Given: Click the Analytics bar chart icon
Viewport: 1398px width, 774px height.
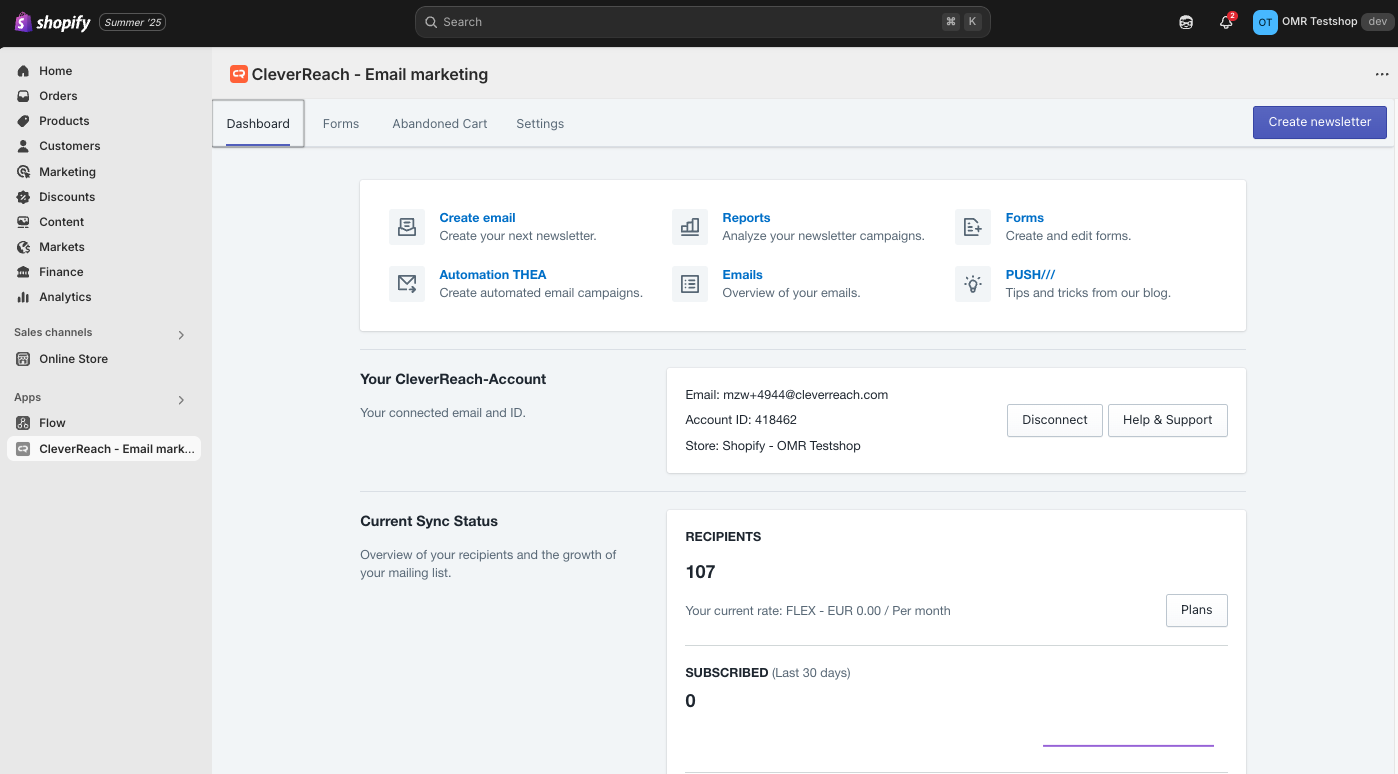Looking at the screenshot, I should (23, 297).
